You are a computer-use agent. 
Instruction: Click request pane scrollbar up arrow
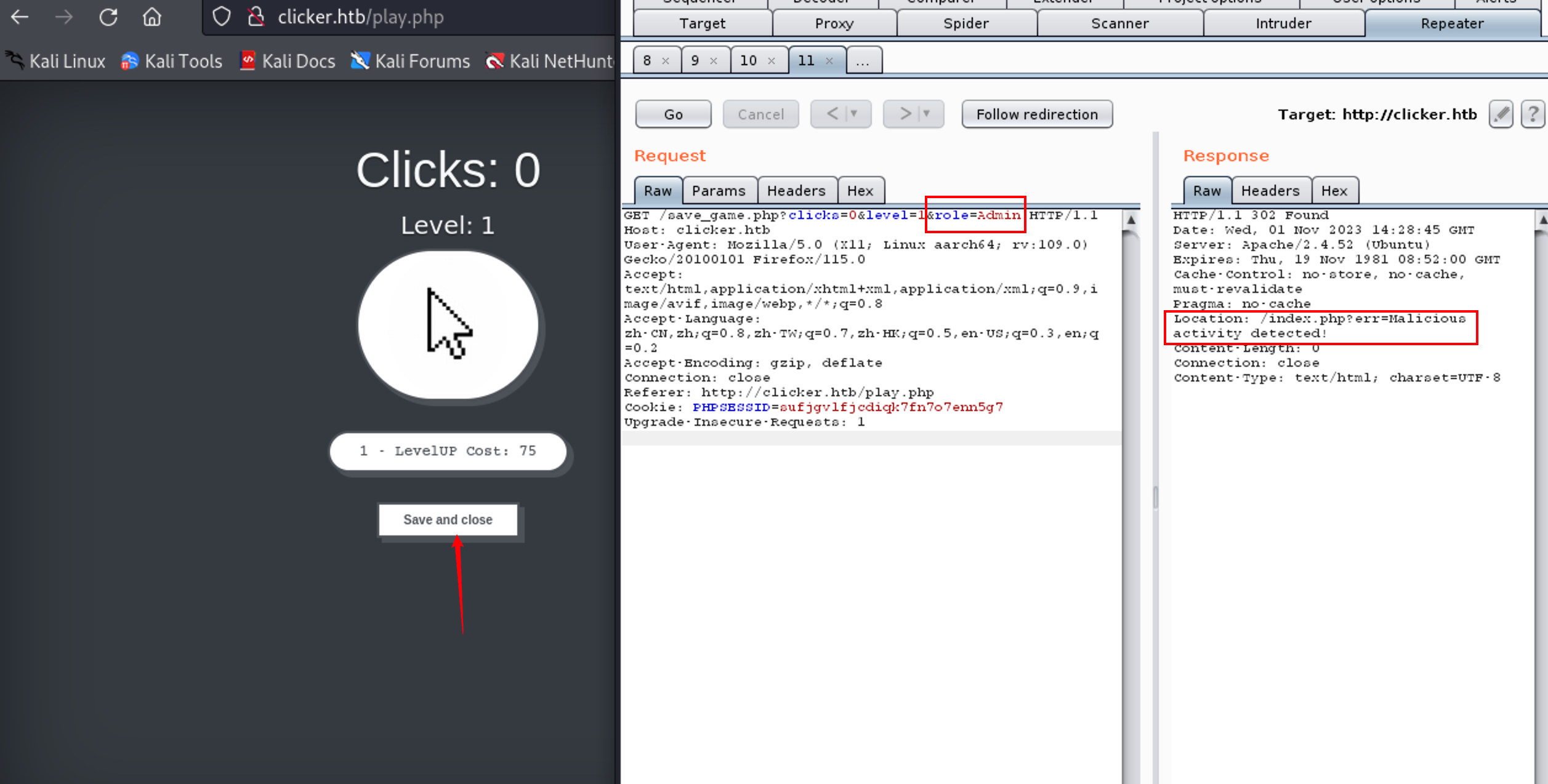click(x=1131, y=220)
